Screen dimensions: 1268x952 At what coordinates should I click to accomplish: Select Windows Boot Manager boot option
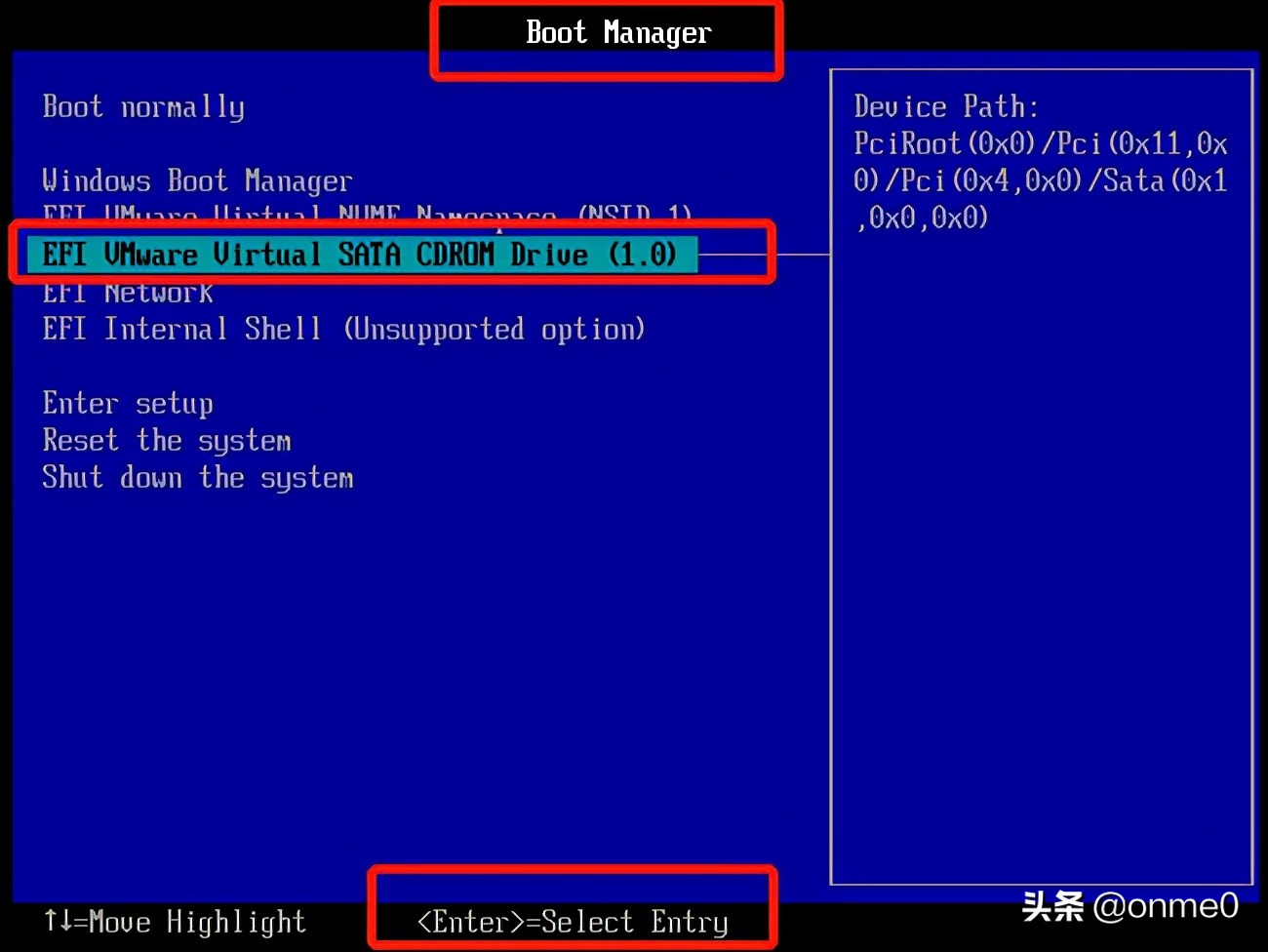click(x=195, y=180)
